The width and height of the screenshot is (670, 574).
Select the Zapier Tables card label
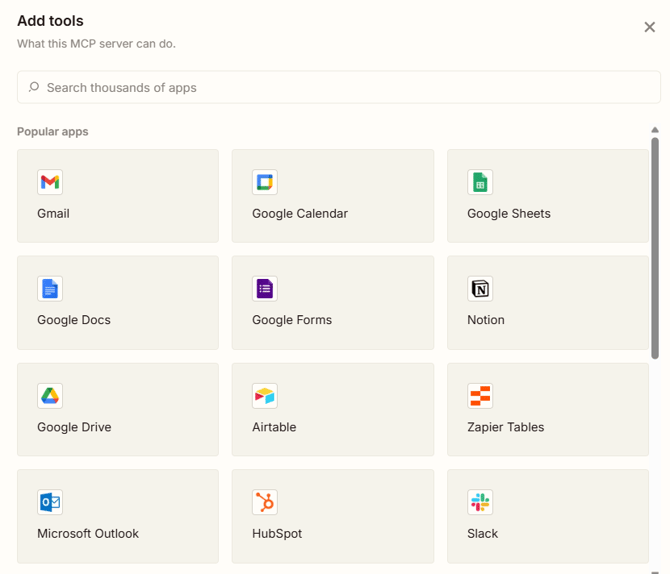(505, 427)
